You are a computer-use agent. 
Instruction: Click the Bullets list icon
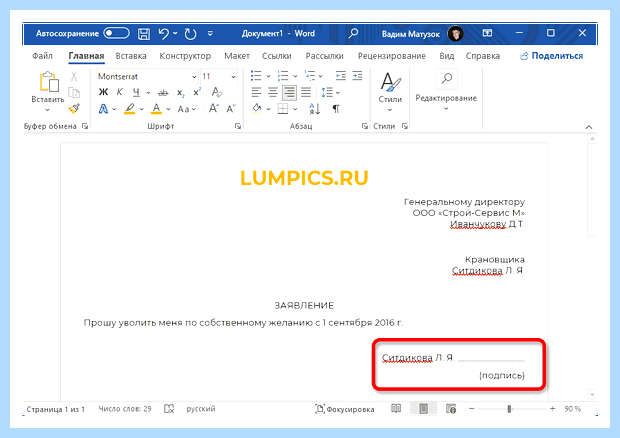pyautogui.click(x=256, y=76)
